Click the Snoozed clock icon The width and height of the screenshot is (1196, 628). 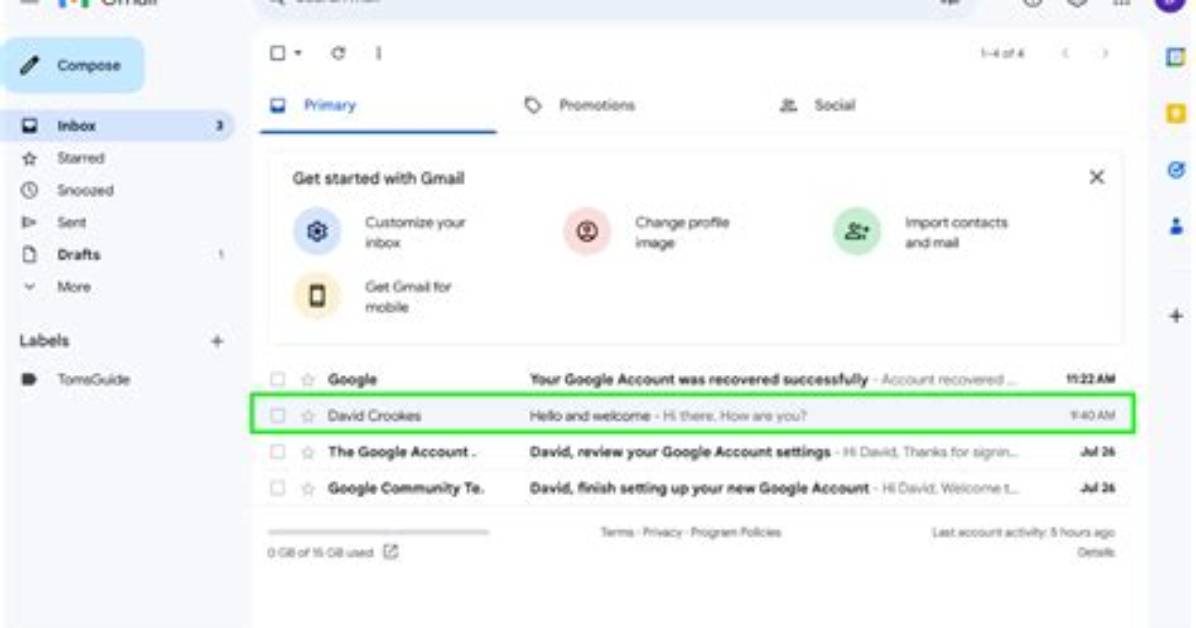point(29,190)
